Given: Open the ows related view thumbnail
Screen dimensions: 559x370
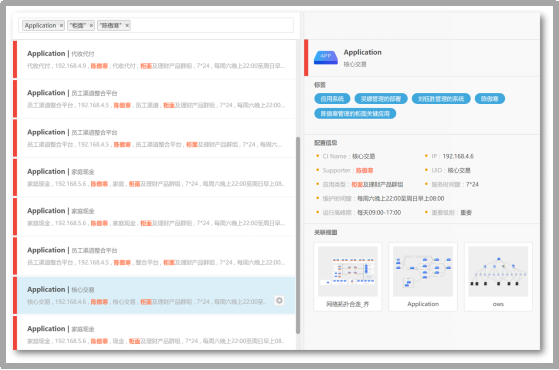Looking at the screenshot, I should [x=498, y=277].
